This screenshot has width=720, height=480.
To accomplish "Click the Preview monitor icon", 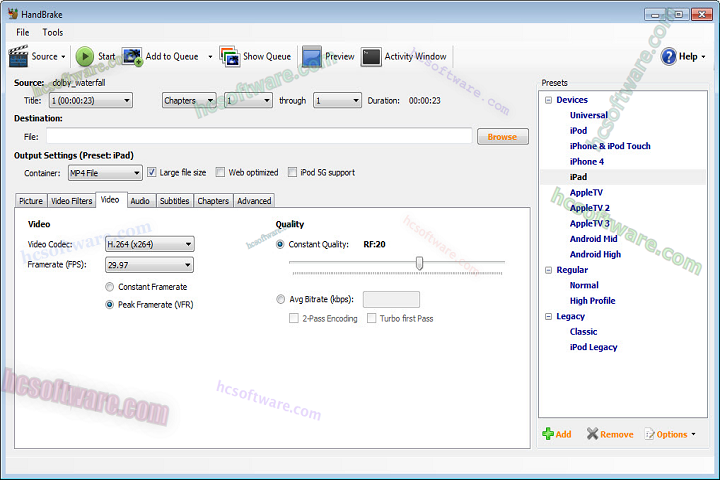I will point(312,56).
